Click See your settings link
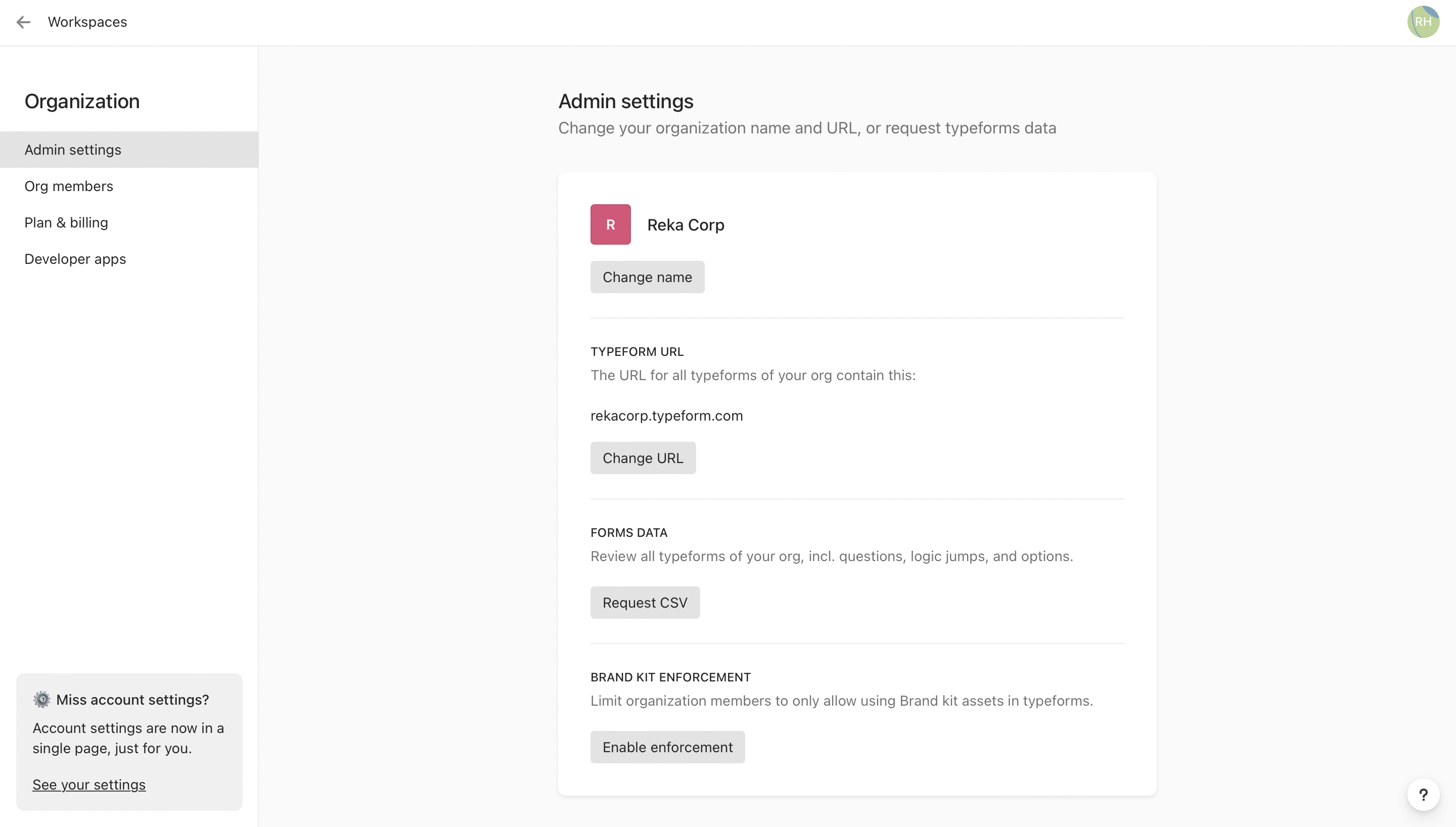Screen dimensions: 1456x827 click(88, 784)
